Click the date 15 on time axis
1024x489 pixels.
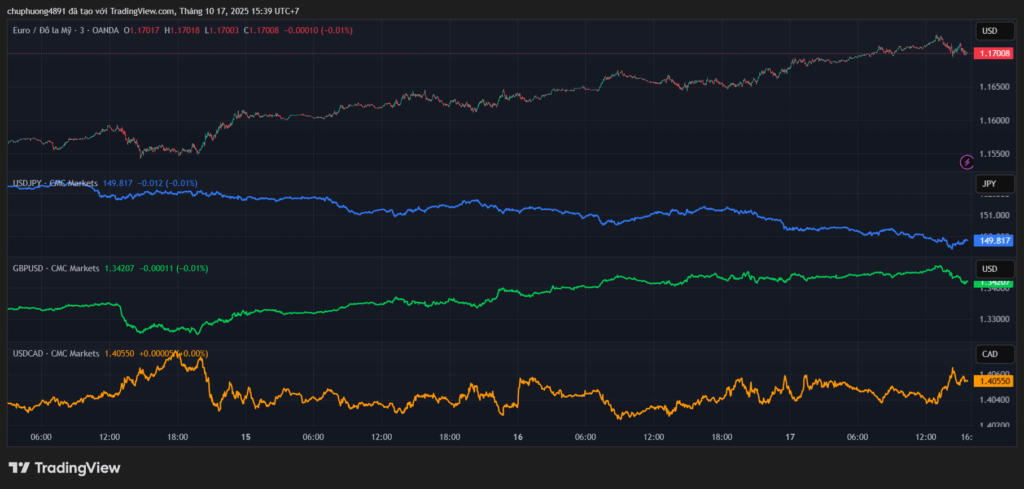(245, 437)
